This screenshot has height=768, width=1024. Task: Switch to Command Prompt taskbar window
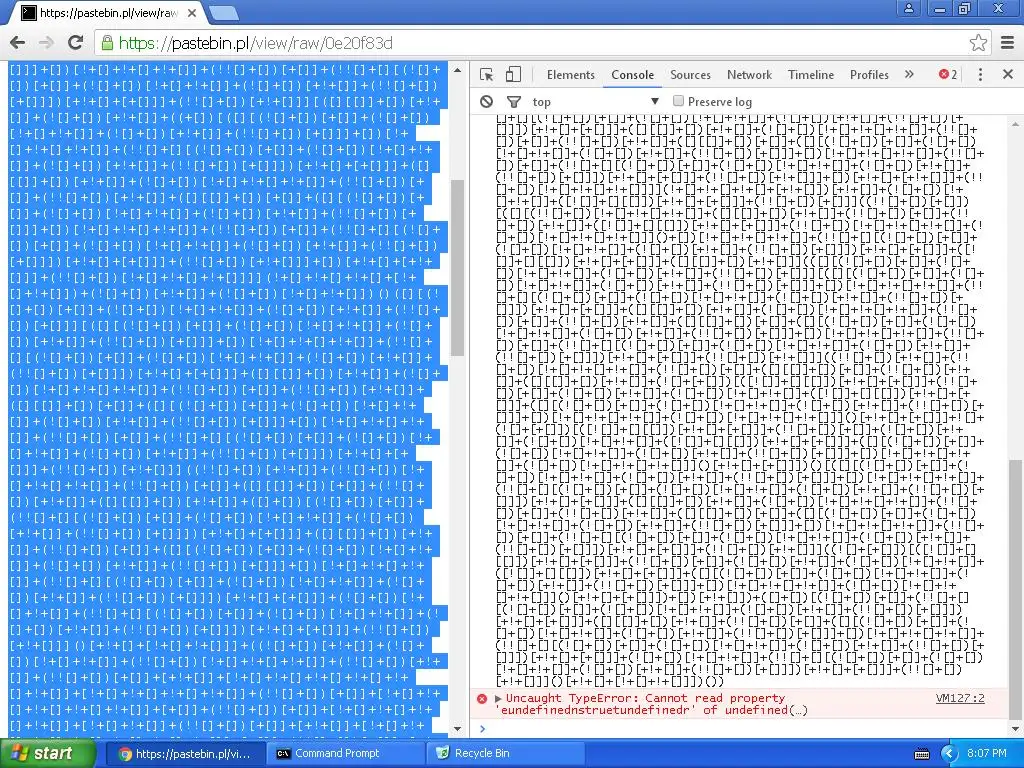(x=346, y=754)
